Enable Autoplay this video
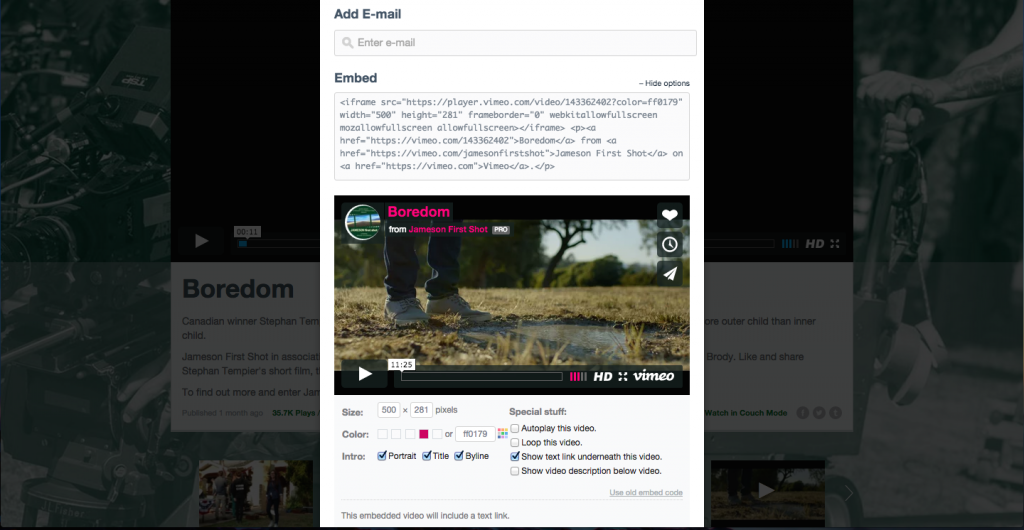 click(515, 428)
